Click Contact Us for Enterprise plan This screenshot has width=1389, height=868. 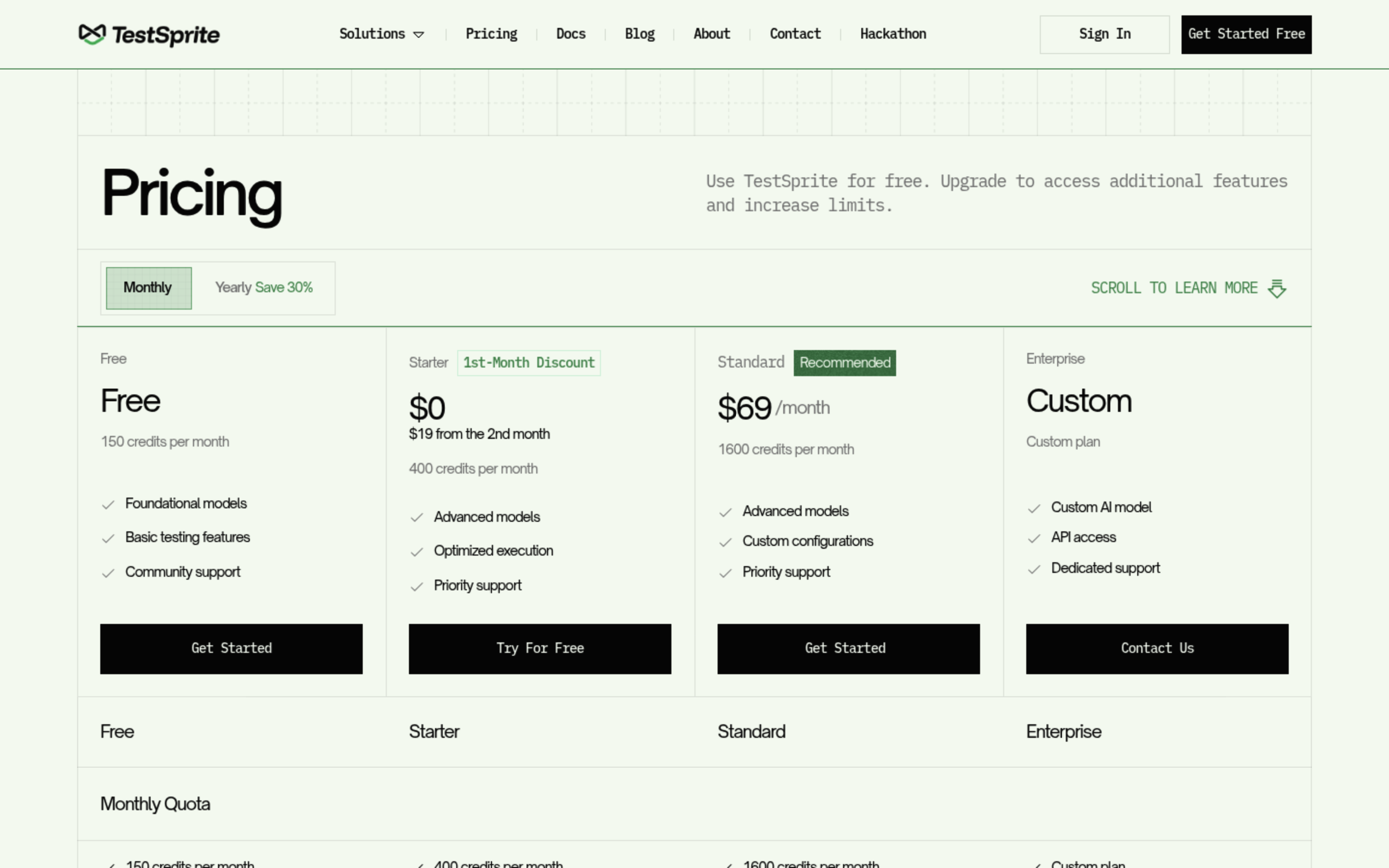coord(1157,648)
